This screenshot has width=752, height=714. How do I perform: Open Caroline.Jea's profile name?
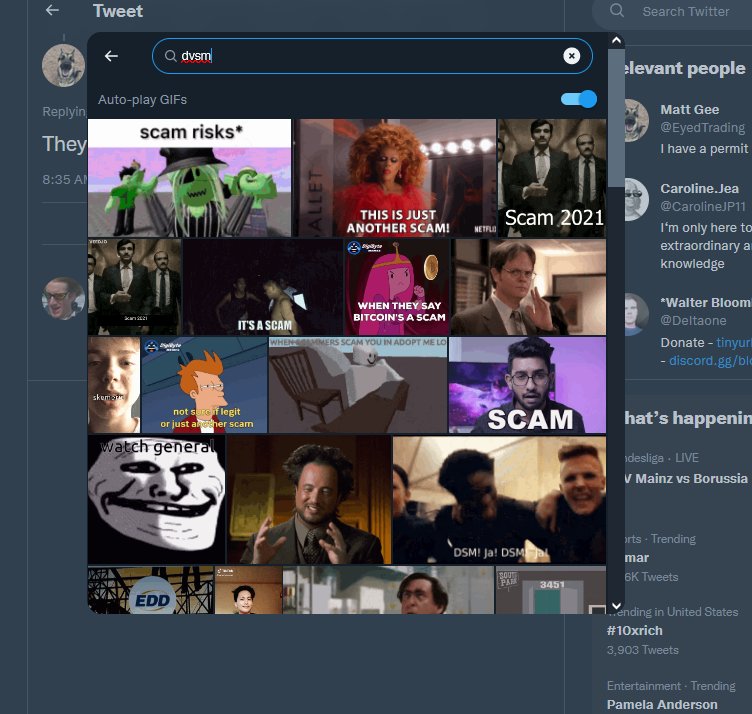699,188
